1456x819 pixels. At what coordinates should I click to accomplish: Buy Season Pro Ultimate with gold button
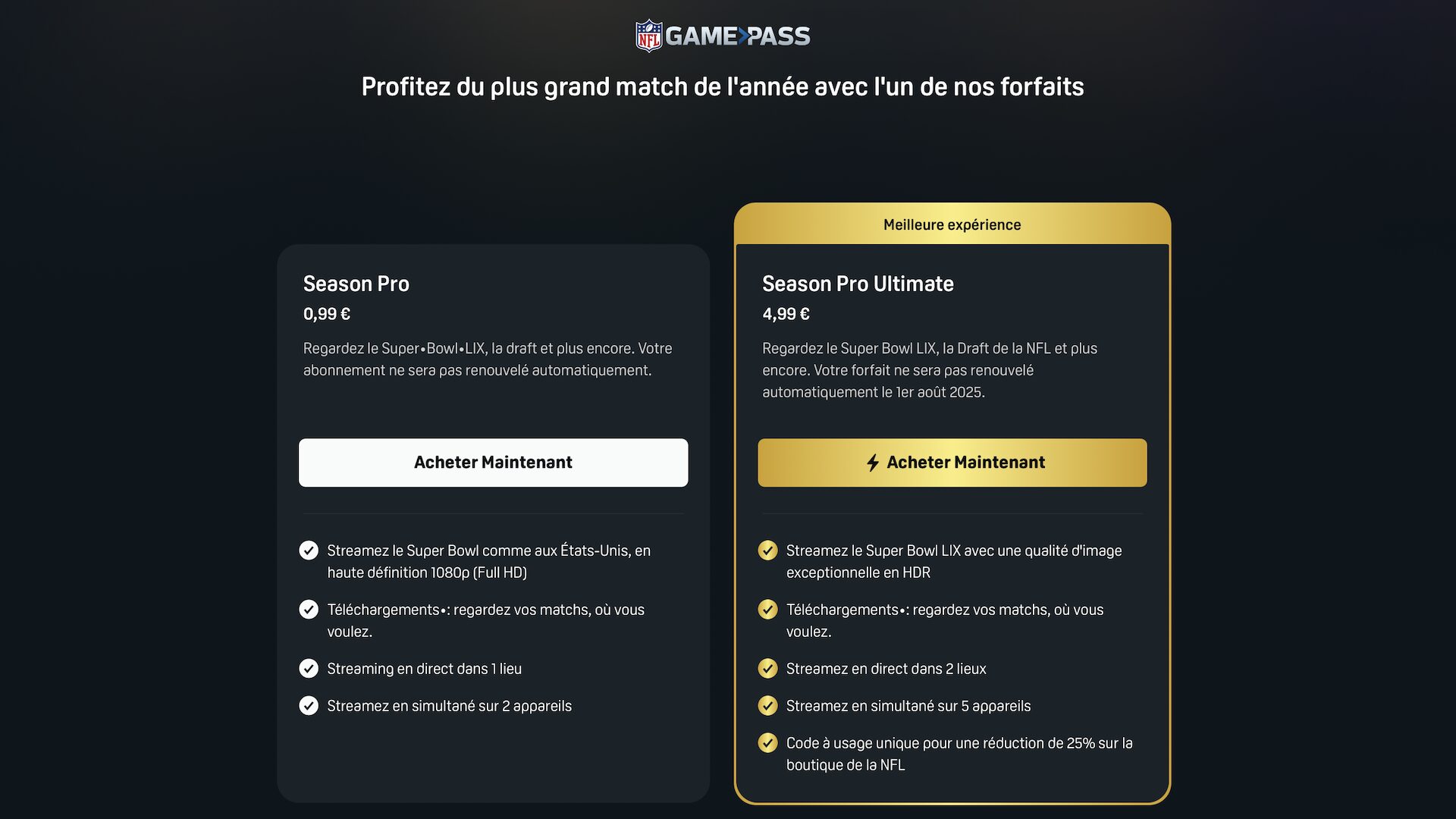(952, 463)
